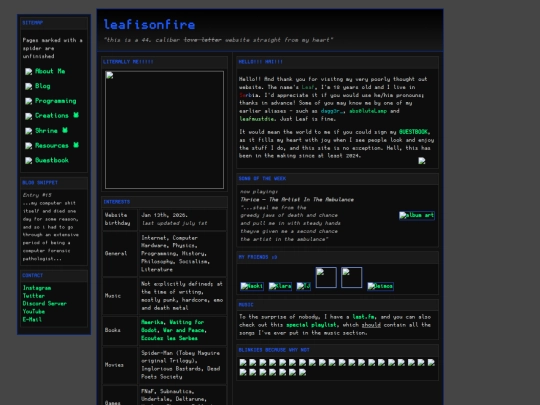Click the broken image icon beside Blog
The image size is (540, 405).
click(29, 86)
